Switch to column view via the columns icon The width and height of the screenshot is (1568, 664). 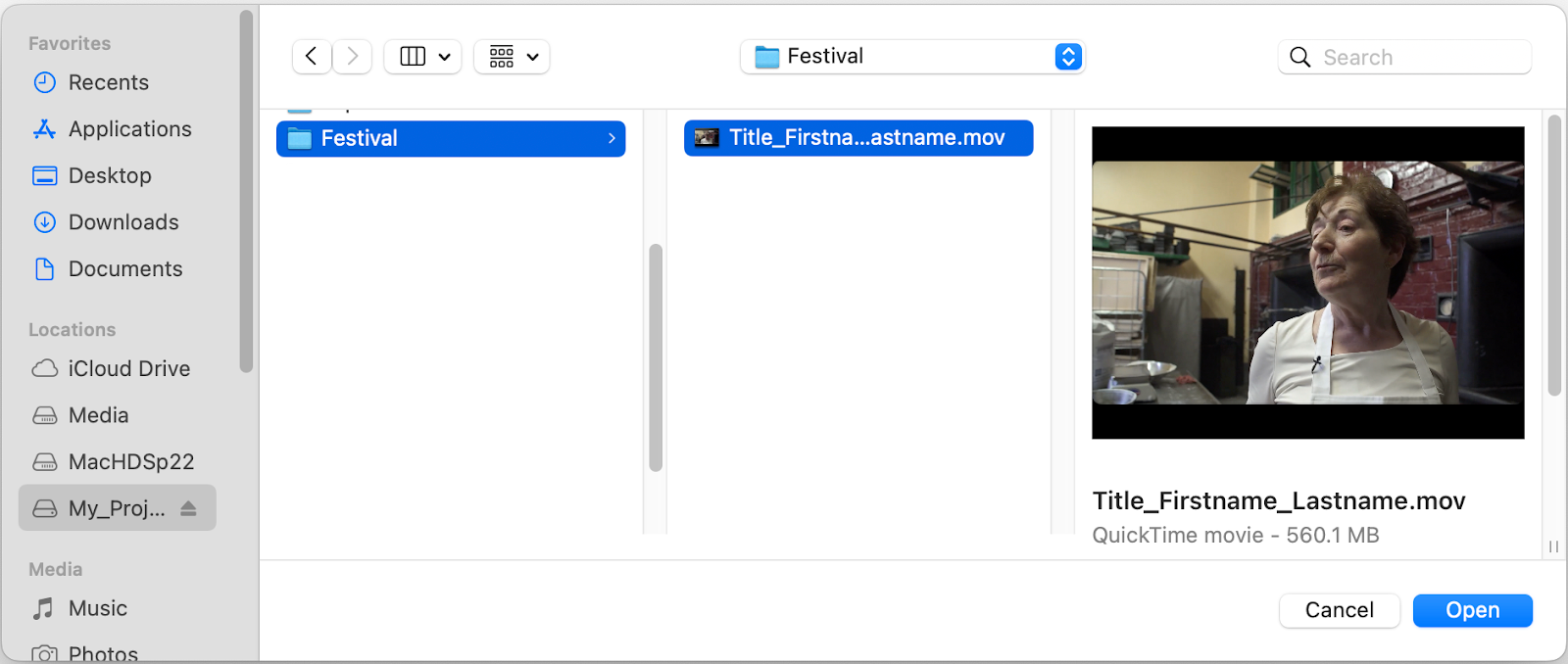click(413, 57)
